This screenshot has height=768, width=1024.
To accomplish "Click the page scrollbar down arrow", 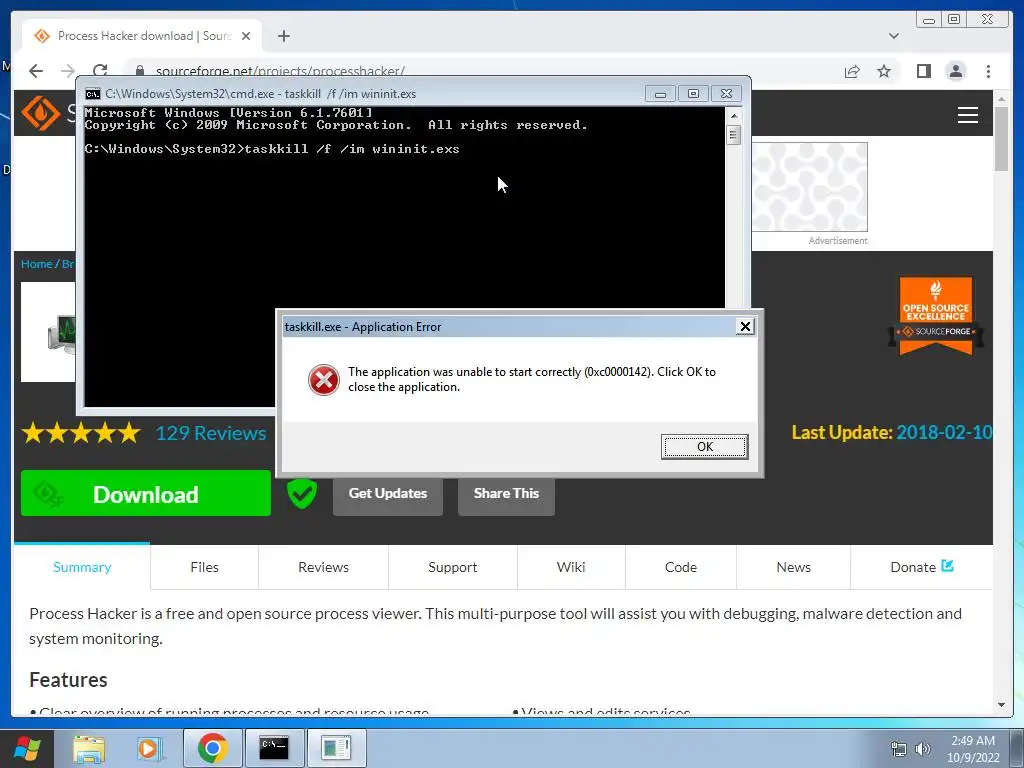I will tap(1001, 705).
